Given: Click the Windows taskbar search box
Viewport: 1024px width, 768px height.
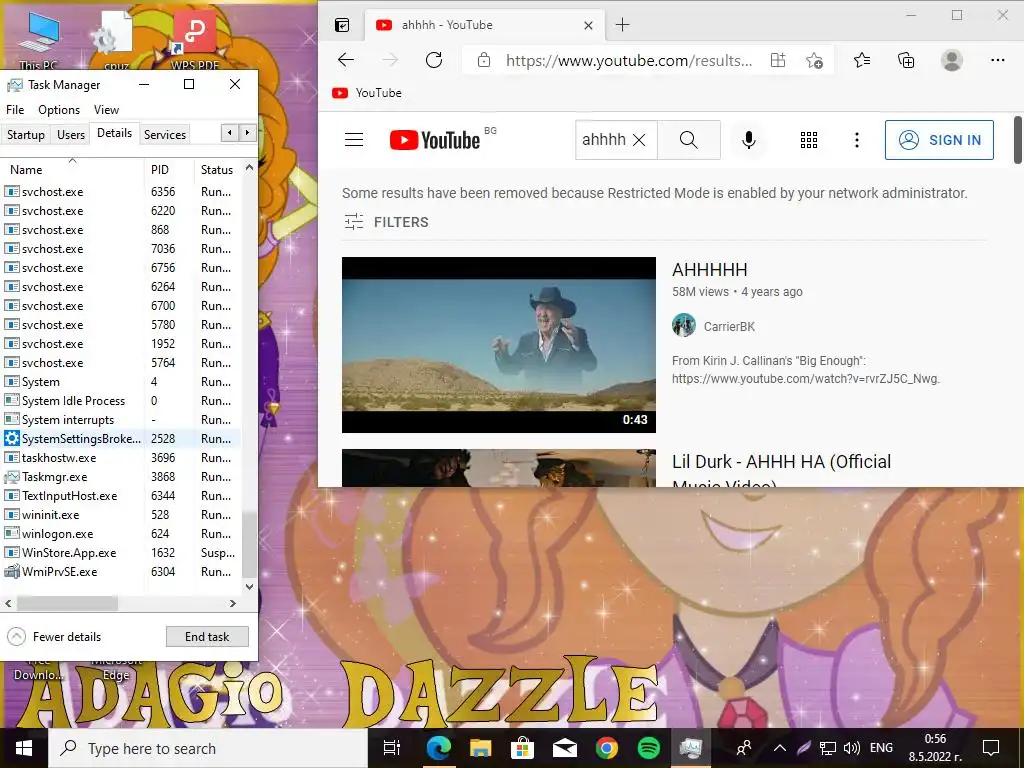Looking at the screenshot, I should 208,748.
